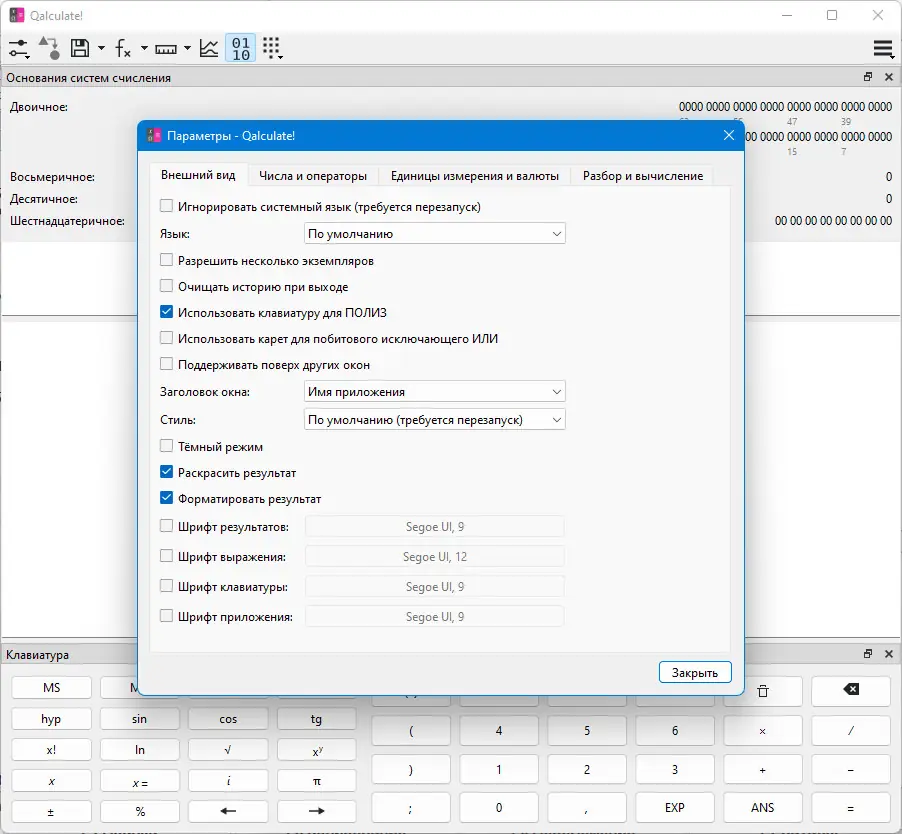Expand the functions dropdown arrow
This screenshot has height=834, width=902.
(x=144, y=48)
